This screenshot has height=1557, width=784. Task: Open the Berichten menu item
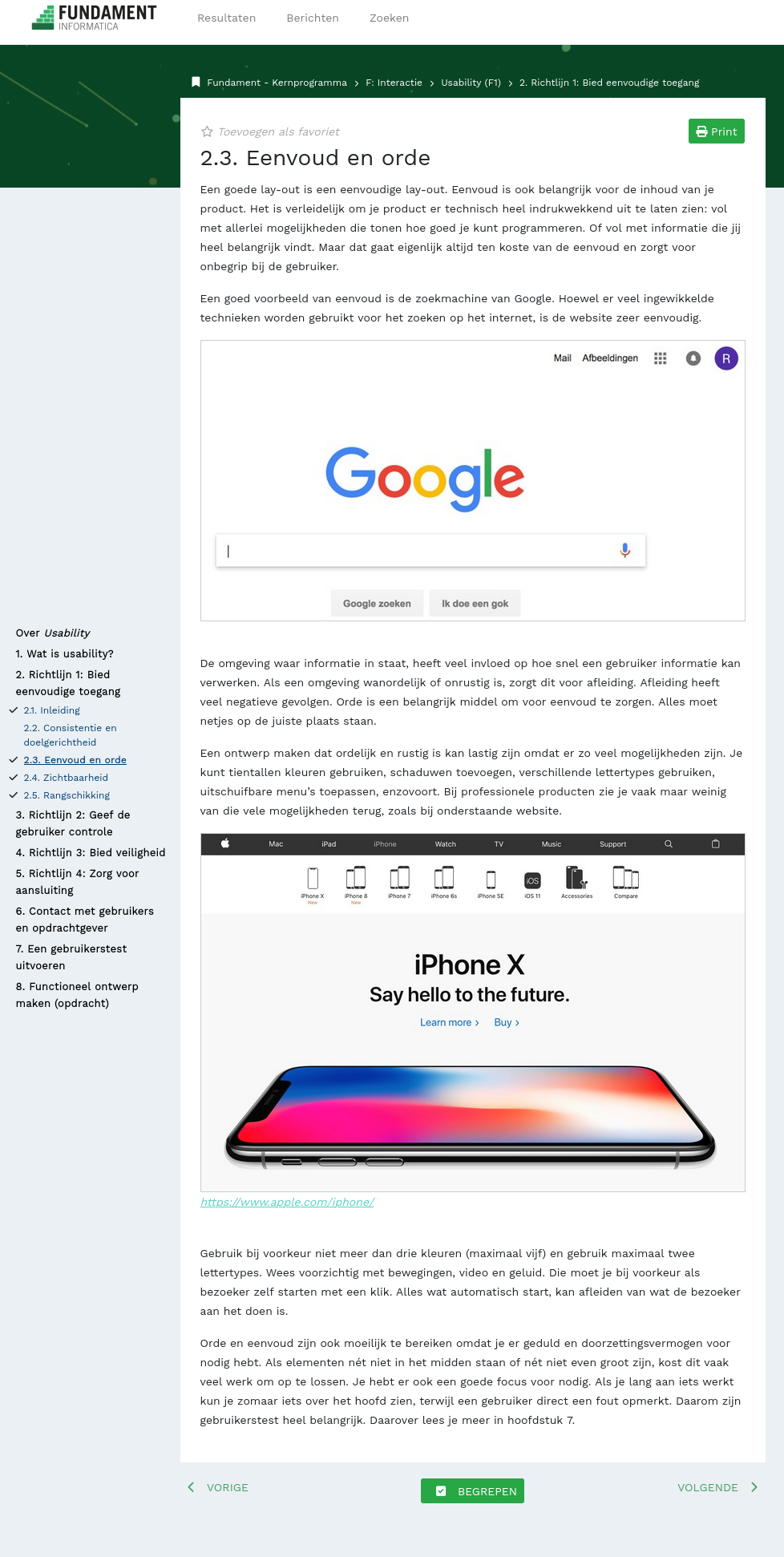click(313, 18)
